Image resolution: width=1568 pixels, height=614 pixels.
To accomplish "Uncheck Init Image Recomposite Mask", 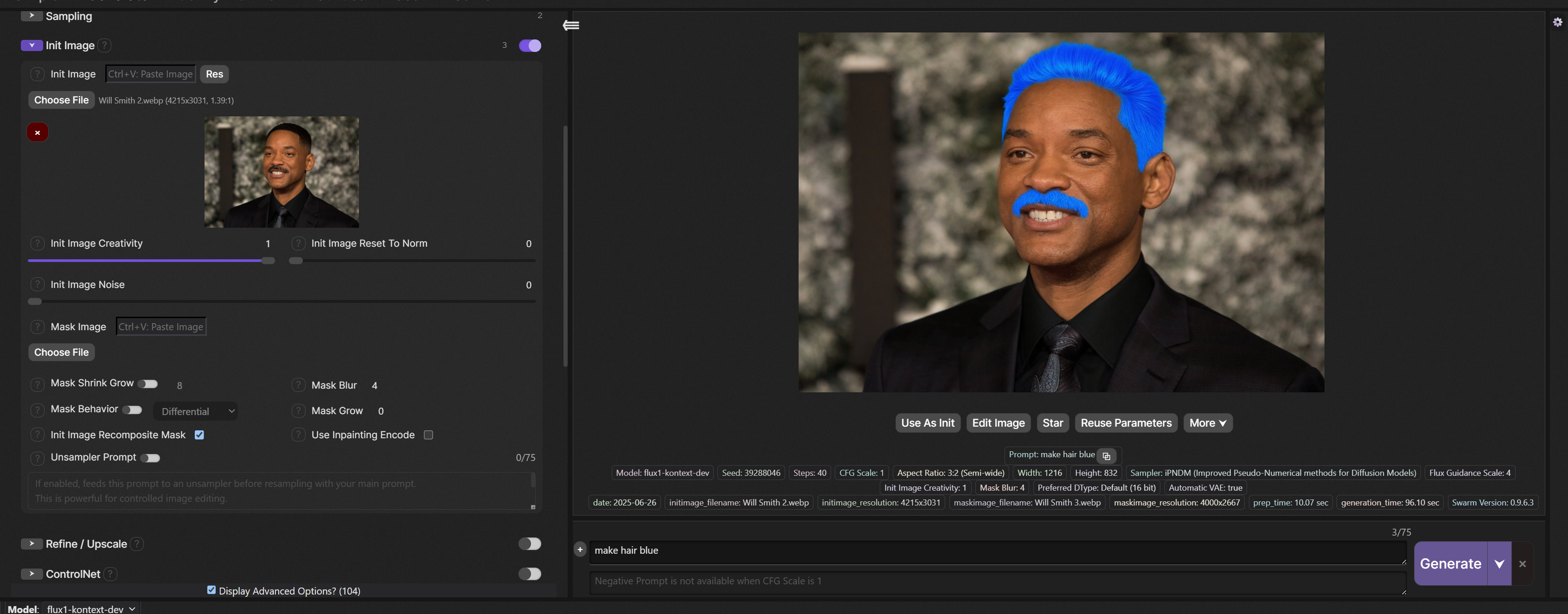I will pos(199,435).
